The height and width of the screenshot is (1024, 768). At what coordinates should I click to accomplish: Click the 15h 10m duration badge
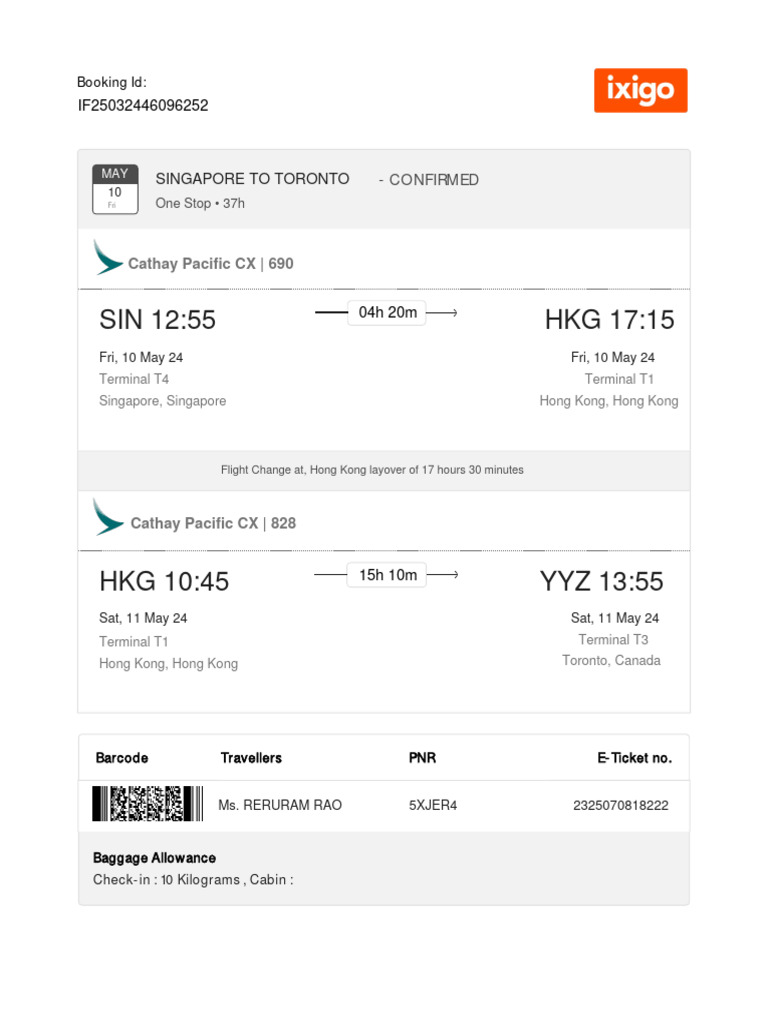coord(388,575)
